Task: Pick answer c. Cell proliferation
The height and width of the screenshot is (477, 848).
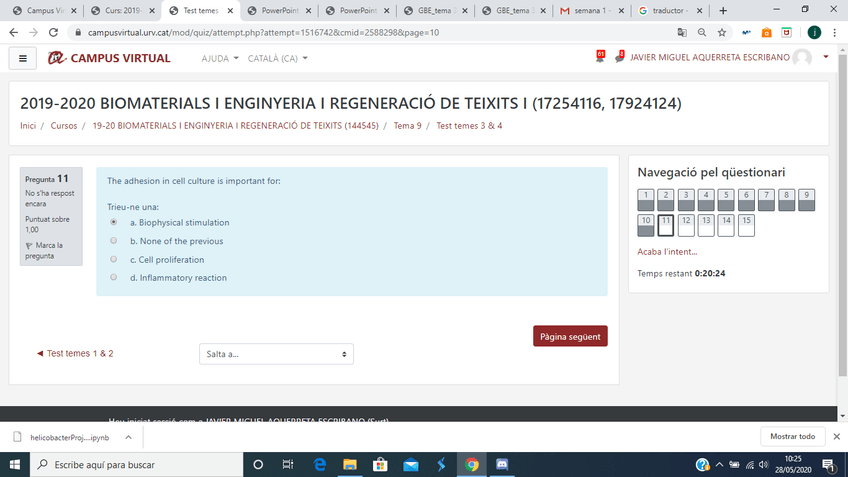Action: click(113, 259)
